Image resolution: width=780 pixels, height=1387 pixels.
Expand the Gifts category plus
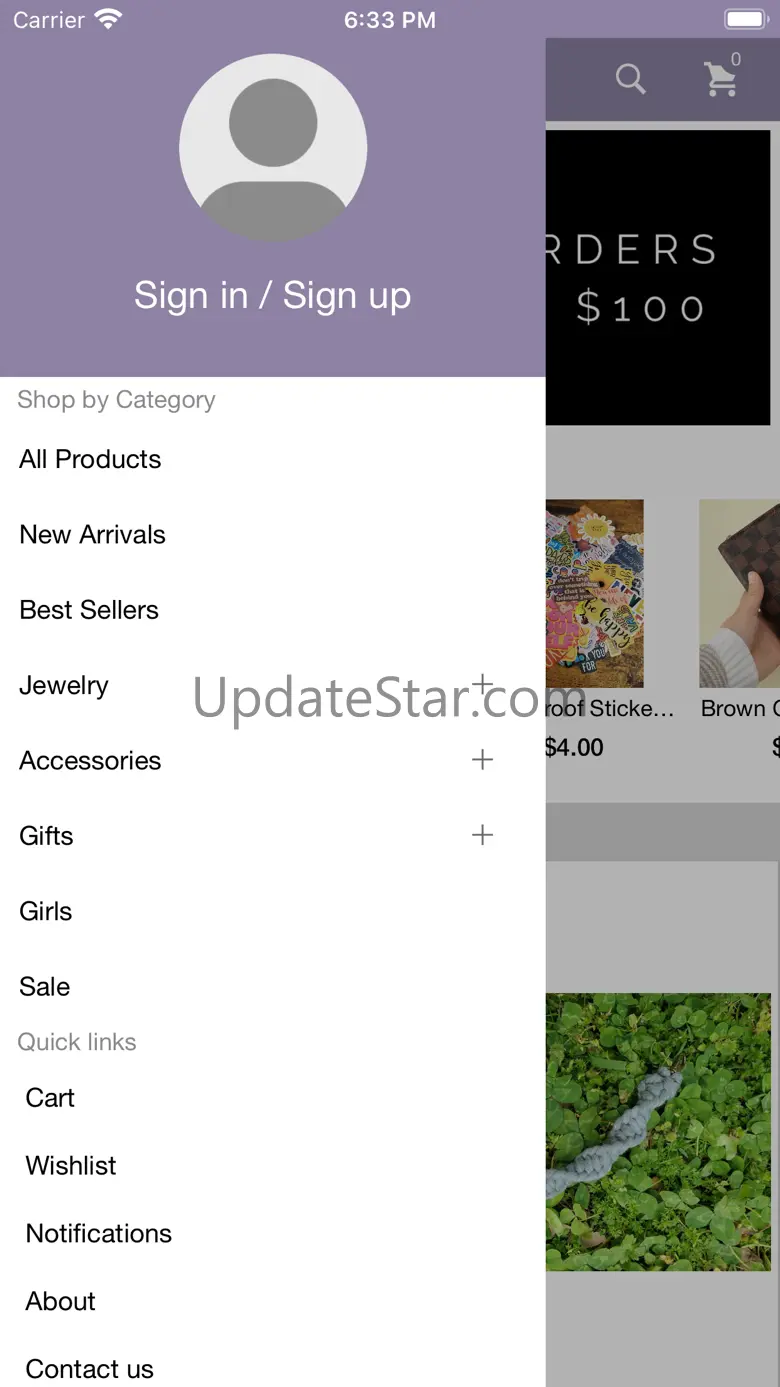point(482,835)
